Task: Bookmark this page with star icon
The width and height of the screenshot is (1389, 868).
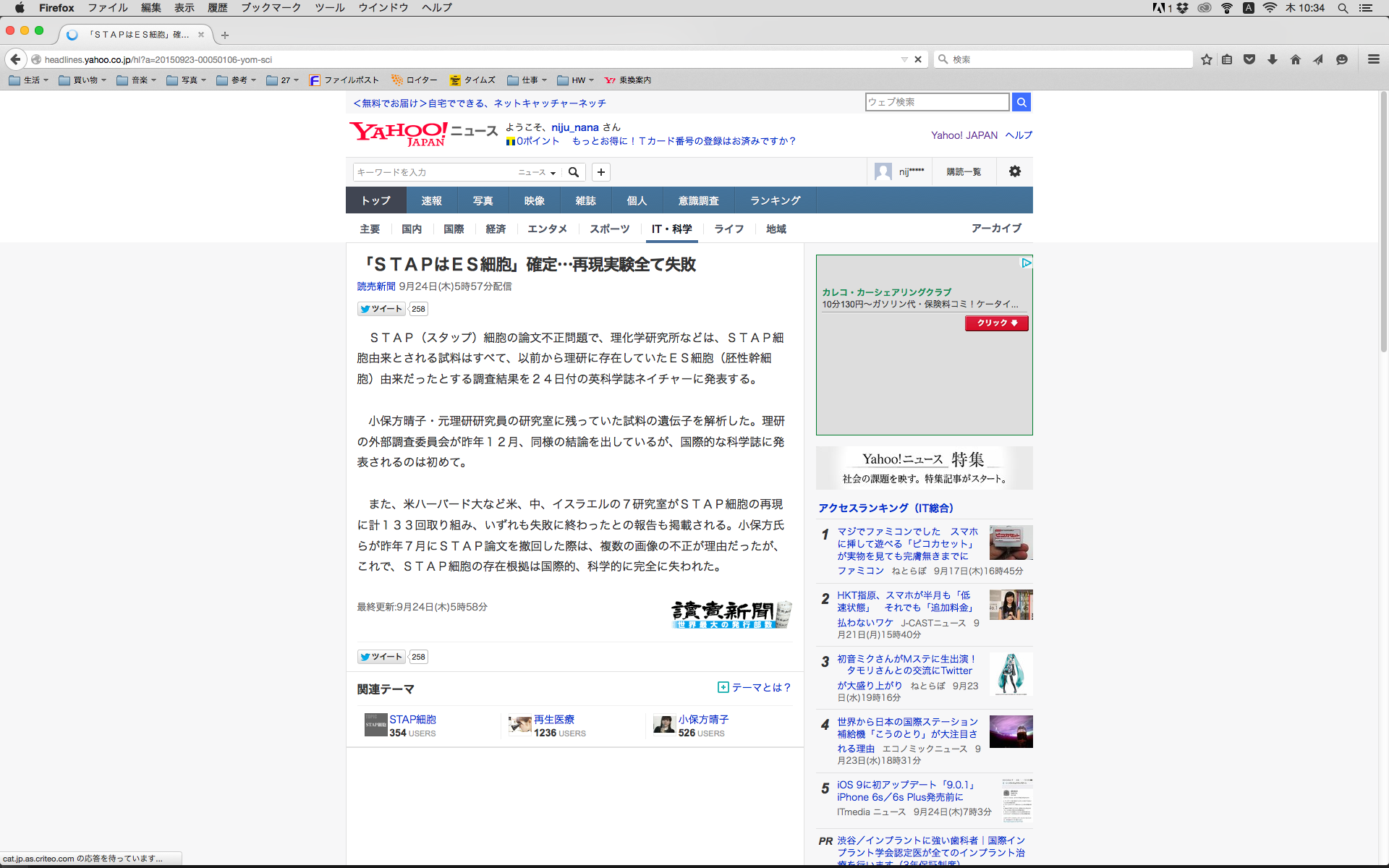Action: tap(1206, 59)
